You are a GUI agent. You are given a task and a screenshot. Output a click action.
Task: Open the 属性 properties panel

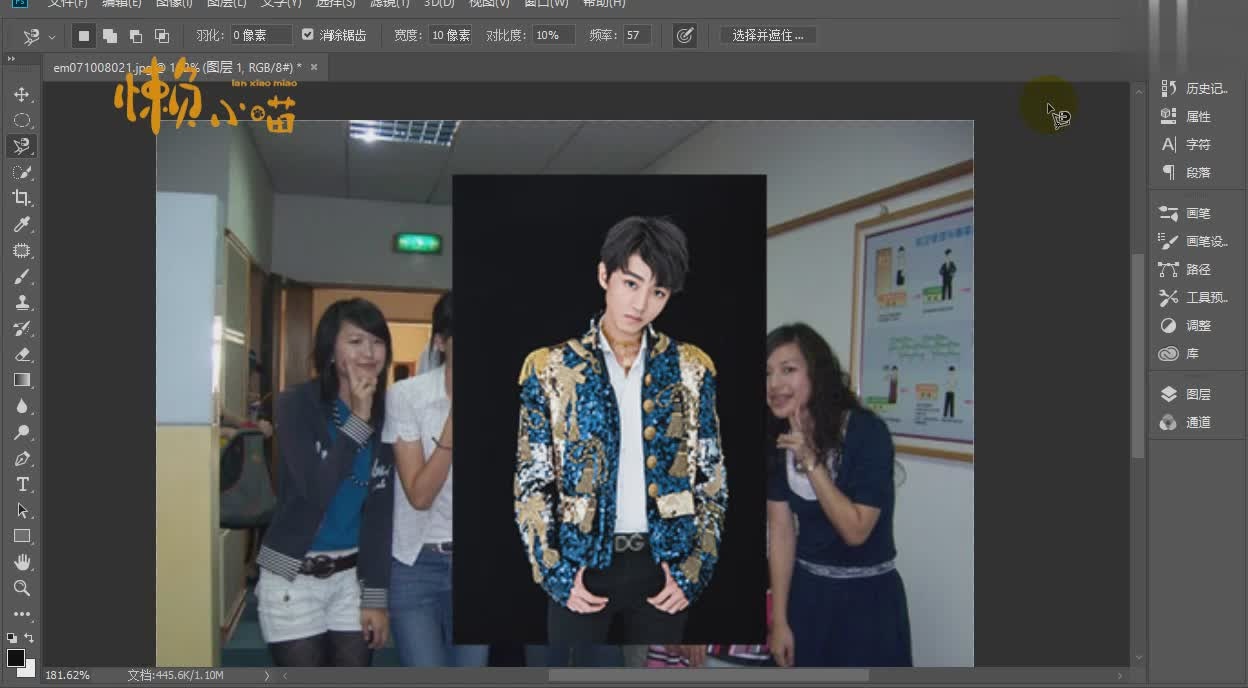[x=1186, y=116]
